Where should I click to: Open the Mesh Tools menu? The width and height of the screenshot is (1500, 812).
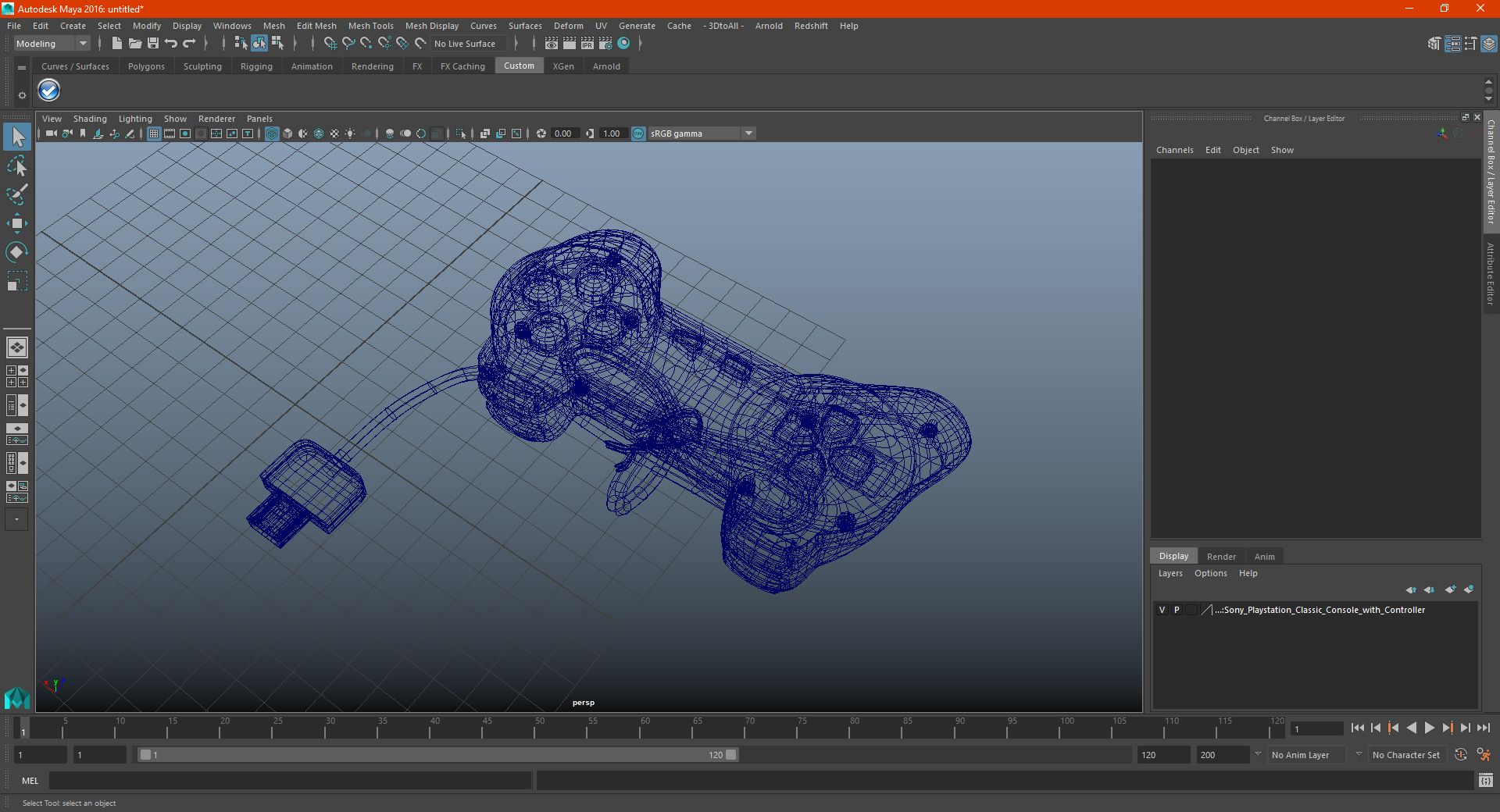click(x=371, y=26)
